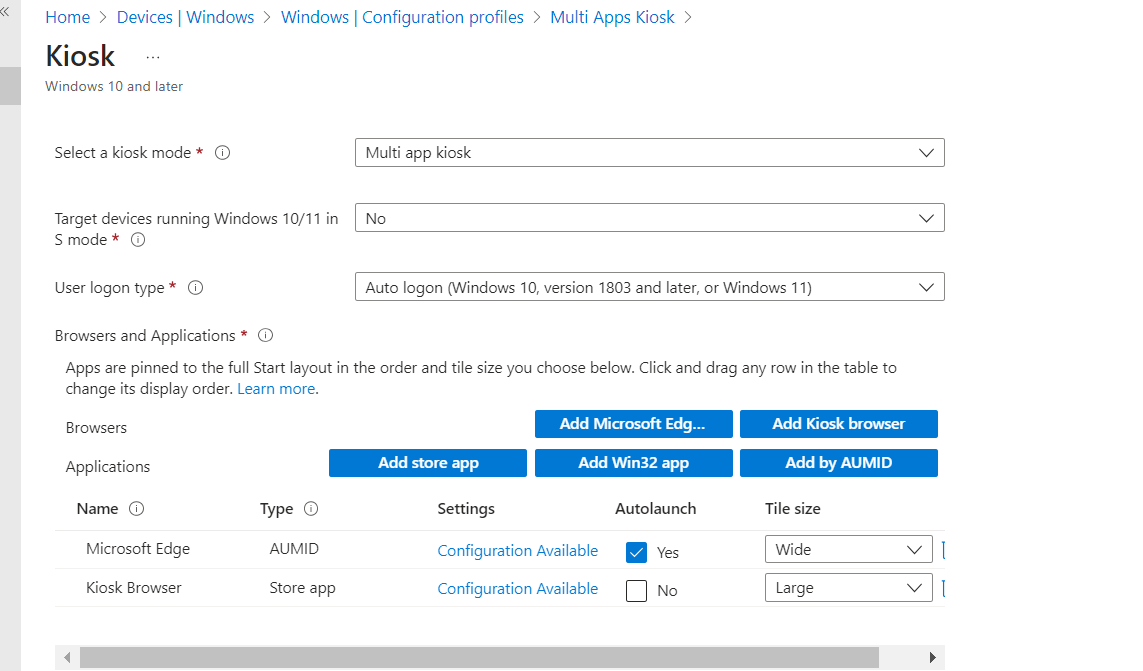Go to Devices | Windows breadcrumb

coord(185,18)
